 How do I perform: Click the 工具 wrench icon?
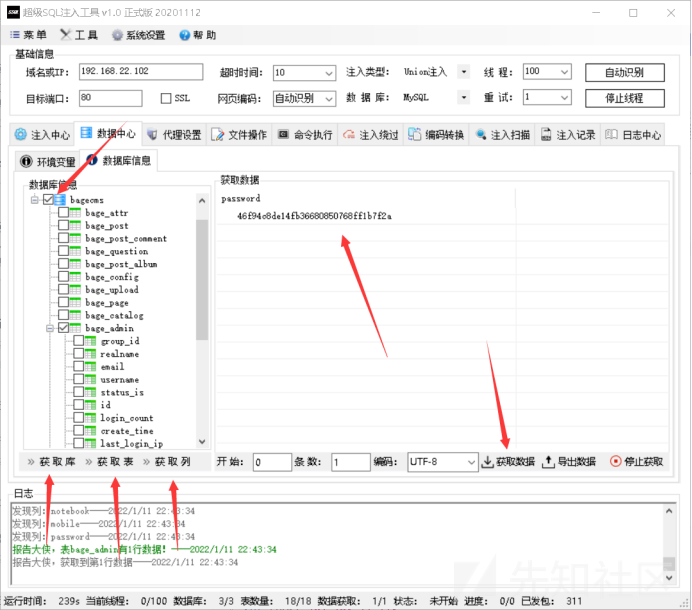pos(65,34)
